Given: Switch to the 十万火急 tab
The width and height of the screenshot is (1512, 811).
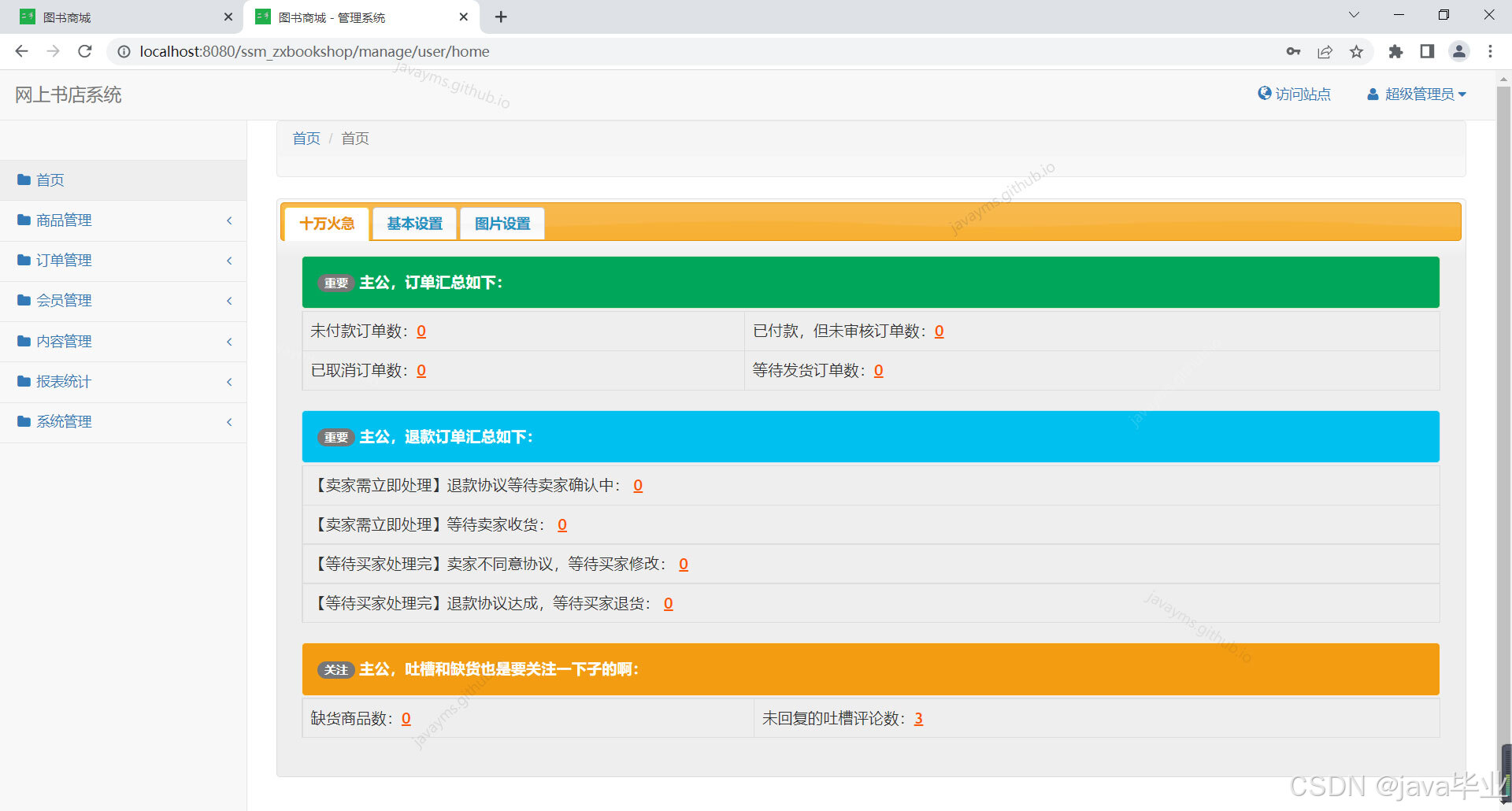Looking at the screenshot, I should 327,224.
